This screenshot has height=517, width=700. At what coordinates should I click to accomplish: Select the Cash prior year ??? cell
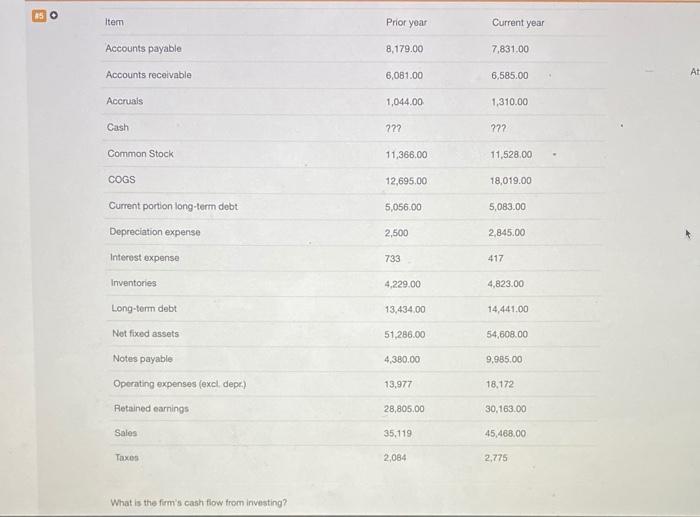click(393, 129)
